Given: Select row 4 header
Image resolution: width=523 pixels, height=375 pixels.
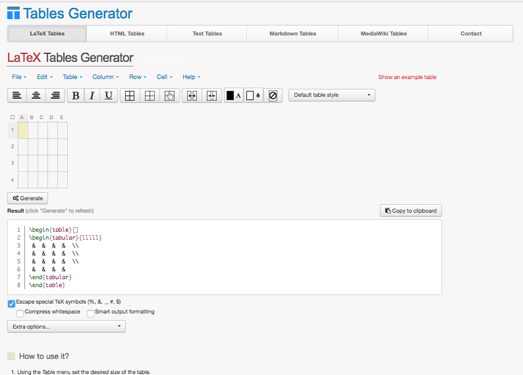Looking at the screenshot, I should (12, 180).
